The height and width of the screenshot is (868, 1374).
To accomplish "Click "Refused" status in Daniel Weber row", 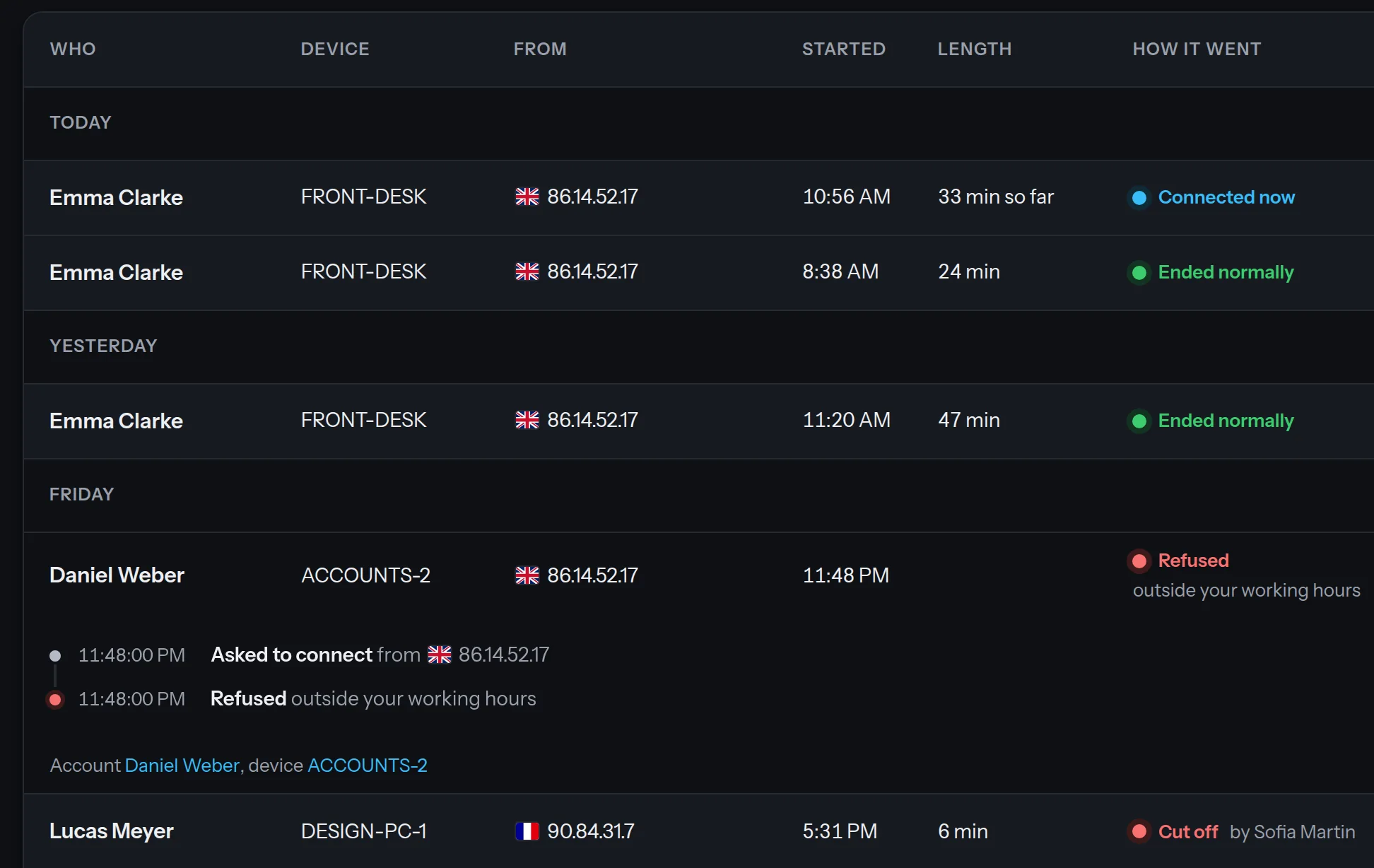I will [x=1194, y=561].
